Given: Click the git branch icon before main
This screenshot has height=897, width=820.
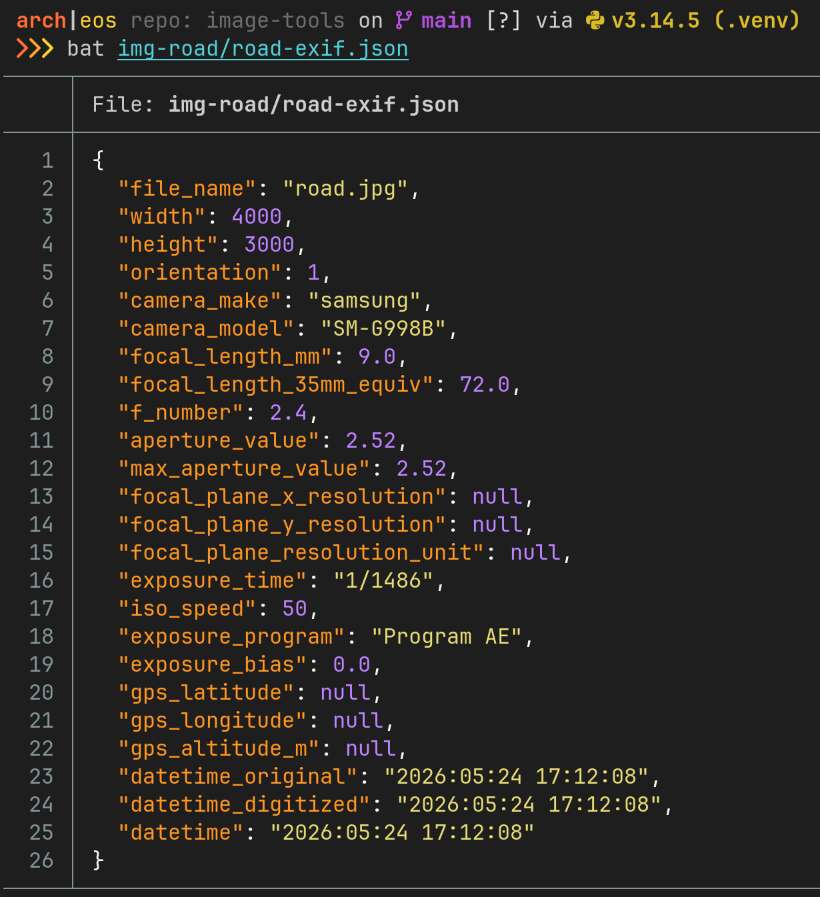Looking at the screenshot, I should [x=403, y=21].
